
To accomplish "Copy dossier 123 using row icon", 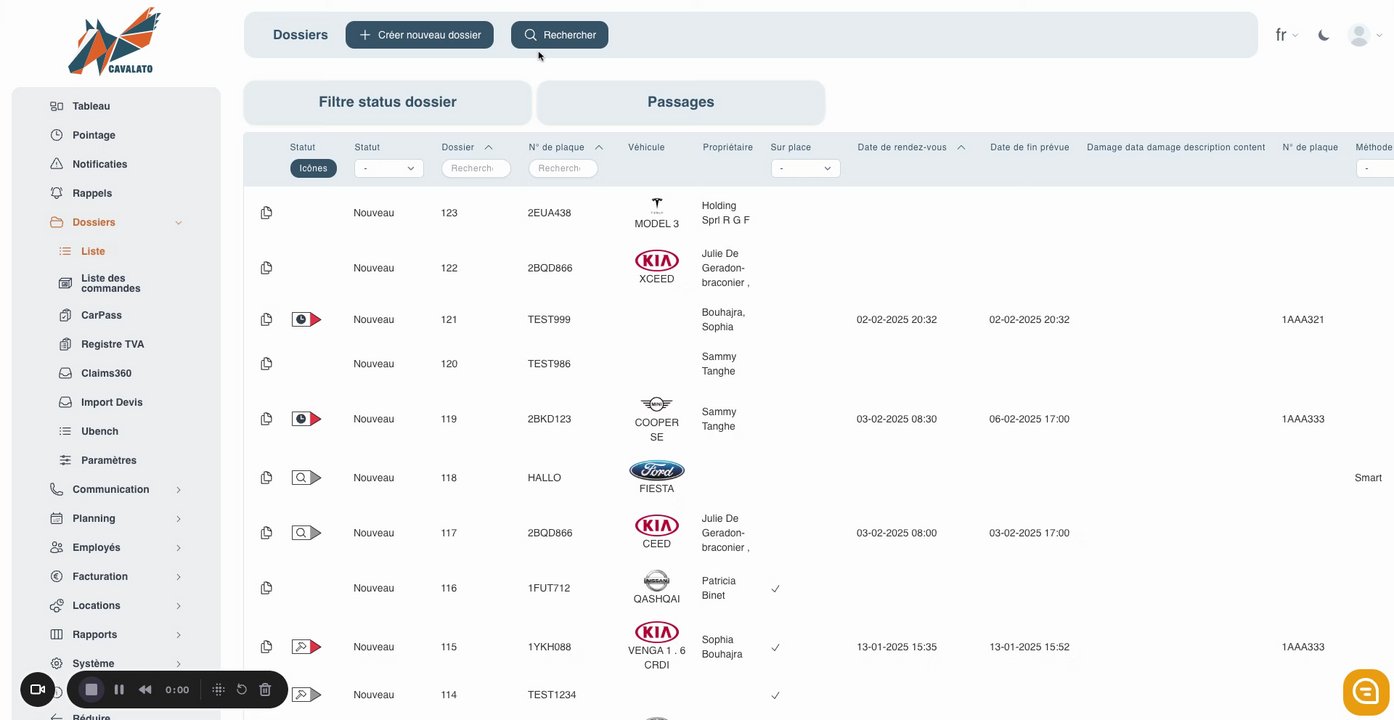I will [x=266, y=213].
